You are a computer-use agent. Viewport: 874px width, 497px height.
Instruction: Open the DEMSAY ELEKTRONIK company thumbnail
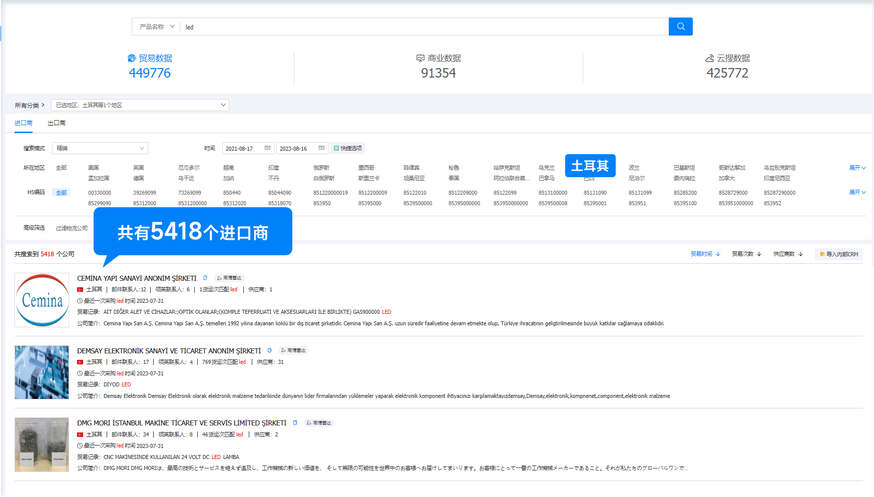tap(42, 372)
